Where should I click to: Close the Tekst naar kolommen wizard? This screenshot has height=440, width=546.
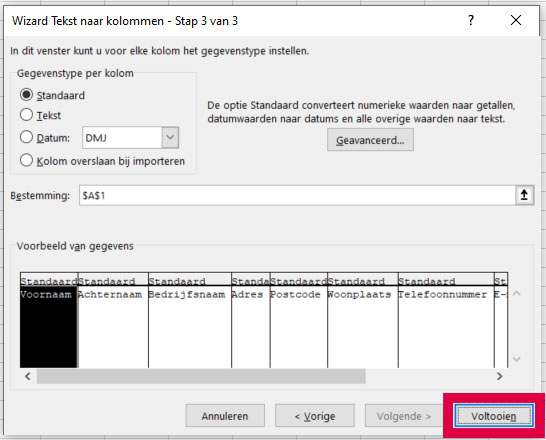click(516, 20)
